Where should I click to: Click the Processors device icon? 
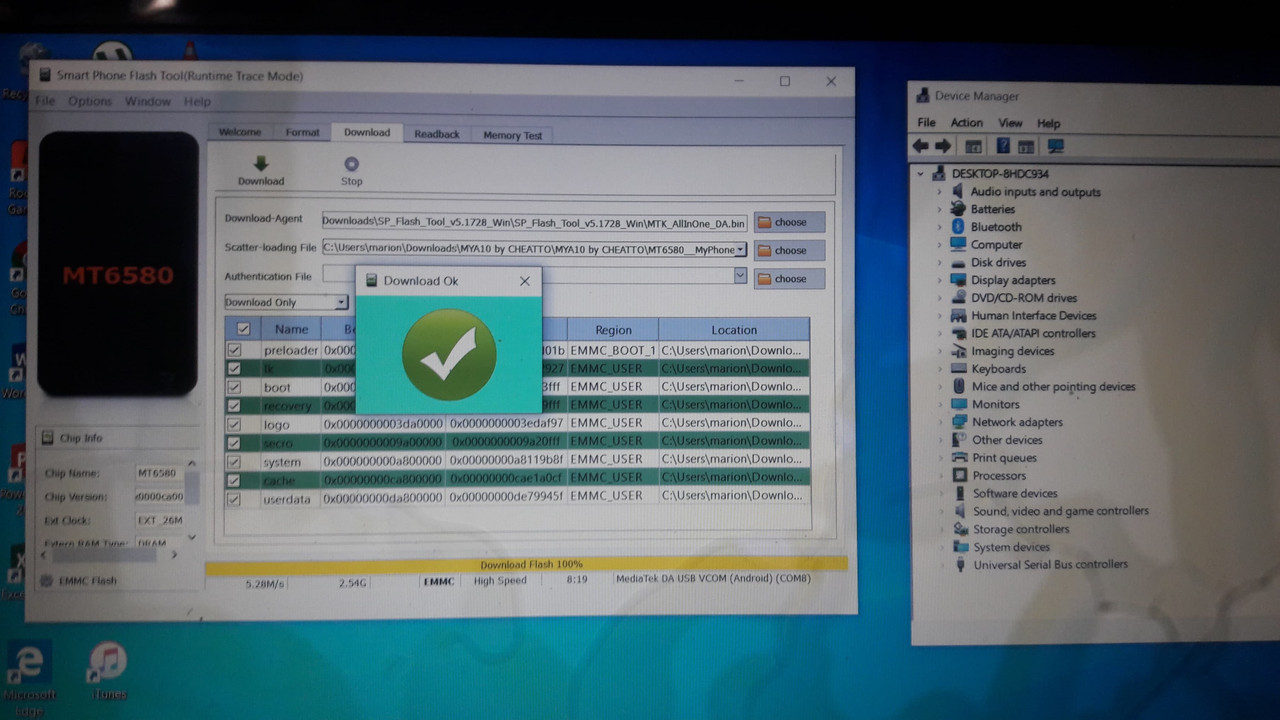click(x=959, y=475)
